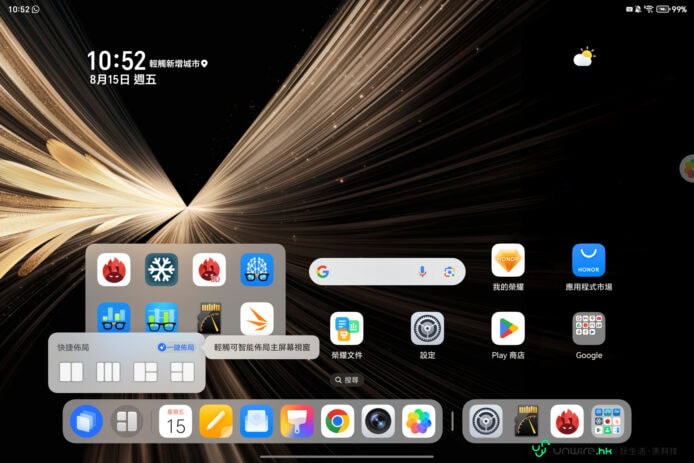Select the three-column quick layout
Screen dimensions: 694x463
coord(108,372)
